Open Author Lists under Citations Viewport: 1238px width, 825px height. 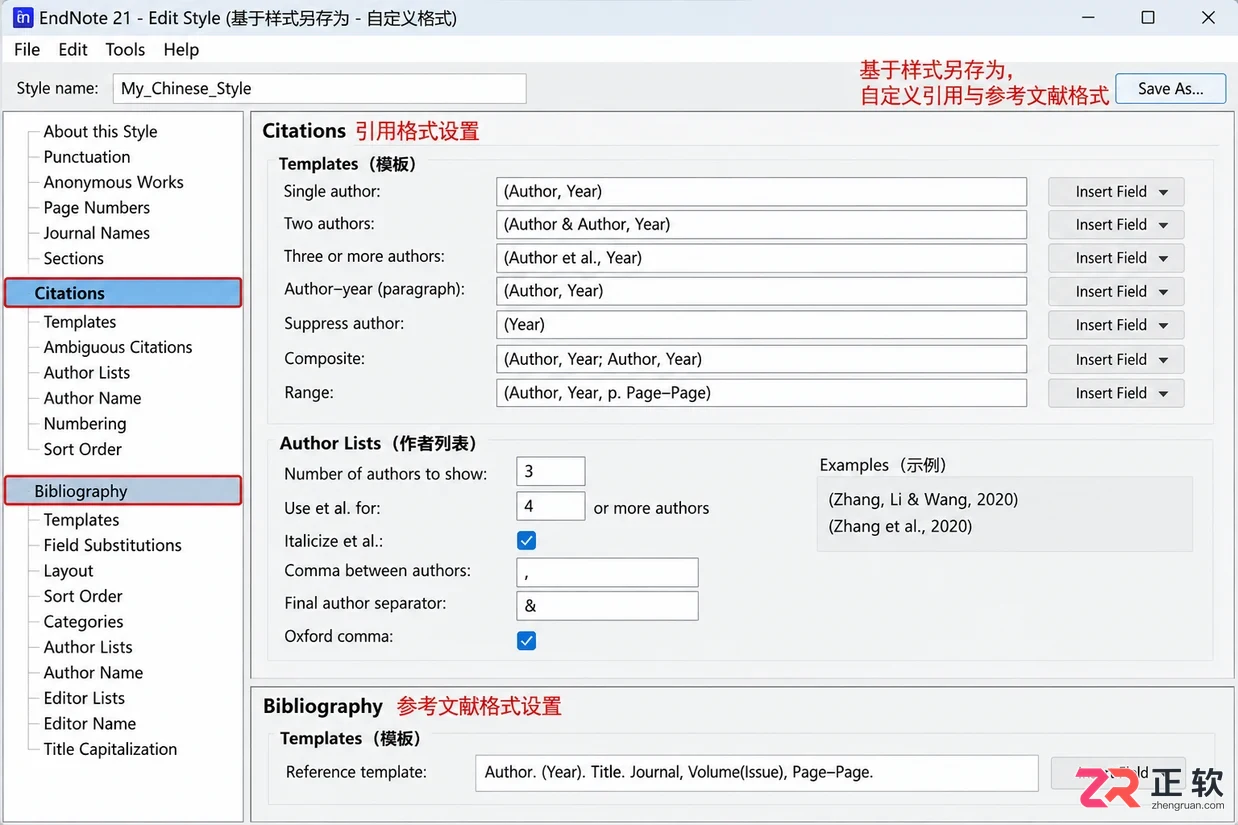(x=87, y=373)
